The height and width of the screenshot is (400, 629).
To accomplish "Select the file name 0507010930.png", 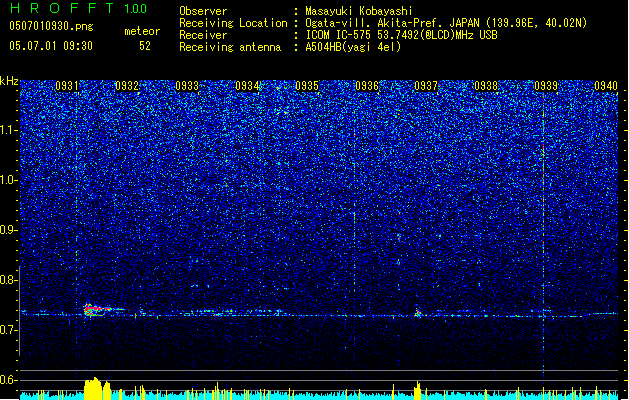I will coord(51,26).
